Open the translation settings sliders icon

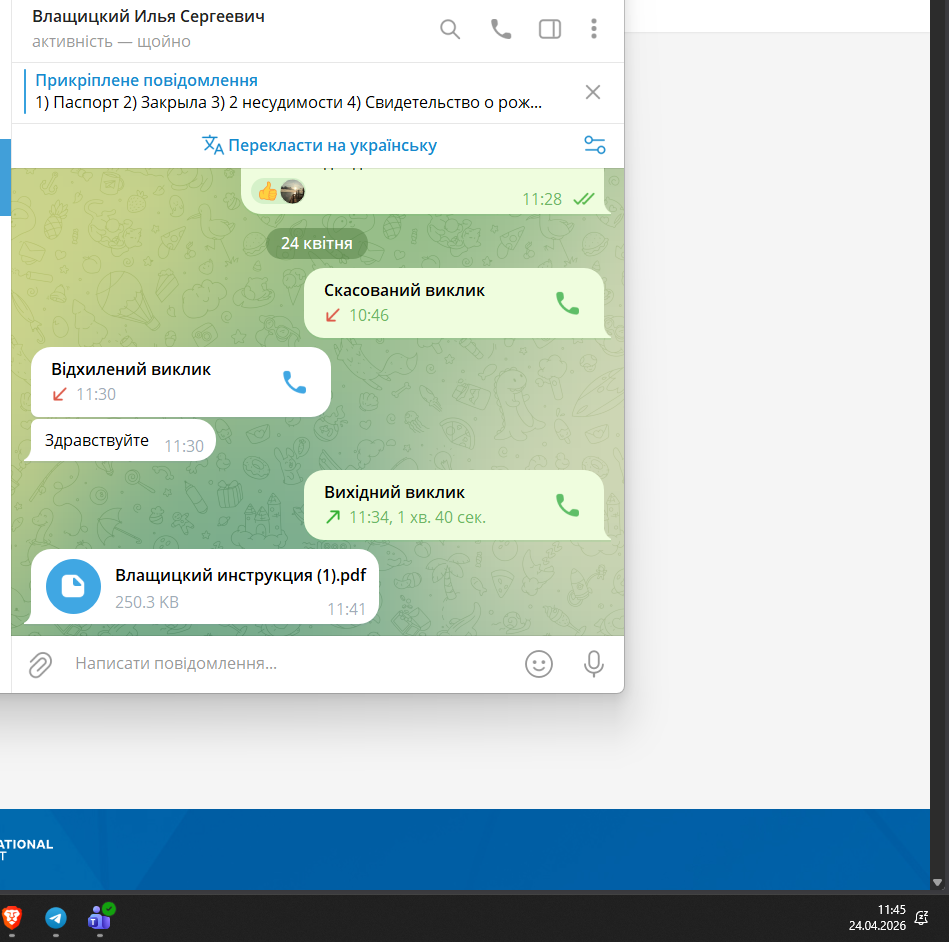pyautogui.click(x=594, y=145)
